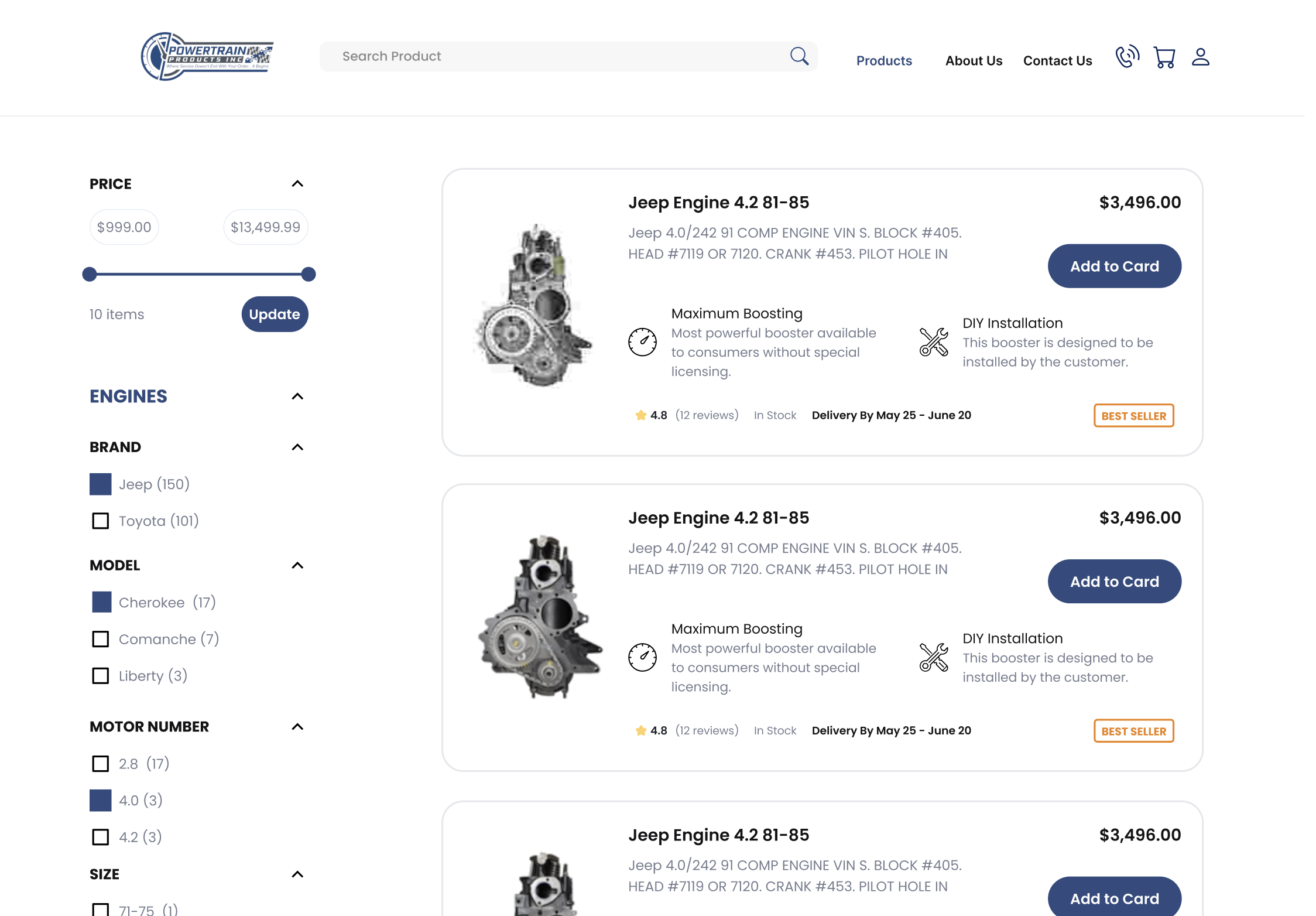The image size is (1316, 916).
Task: Click the price range slider track
Action: pos(199,274)
